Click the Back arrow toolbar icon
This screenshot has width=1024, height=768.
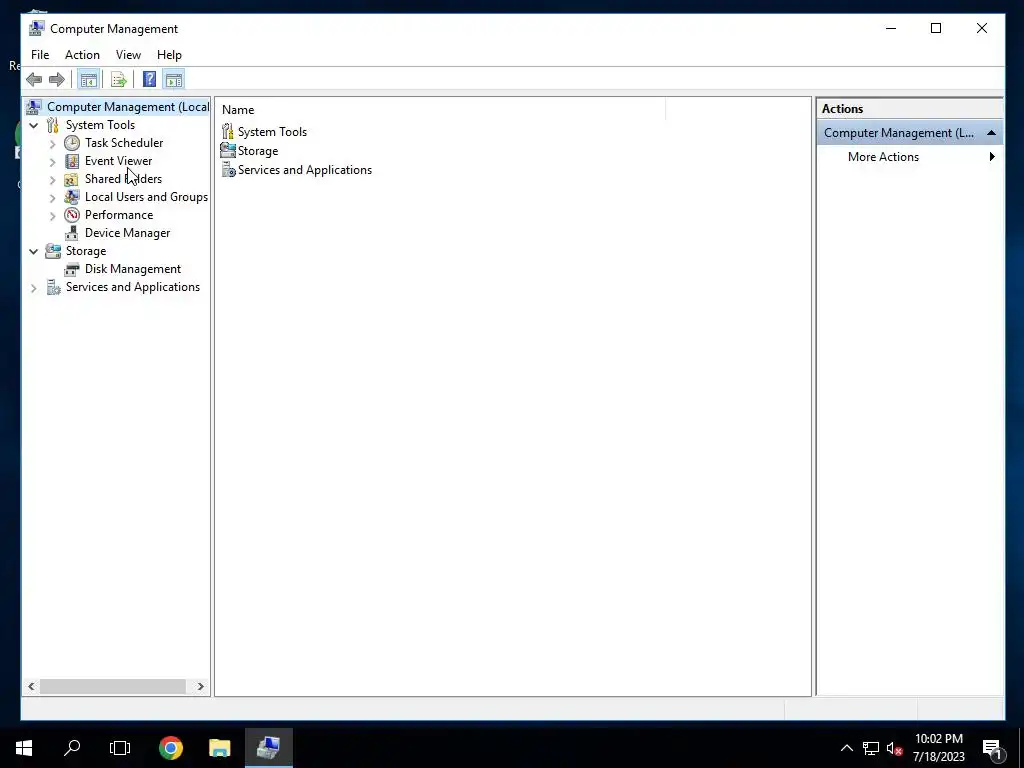(34, 80)
